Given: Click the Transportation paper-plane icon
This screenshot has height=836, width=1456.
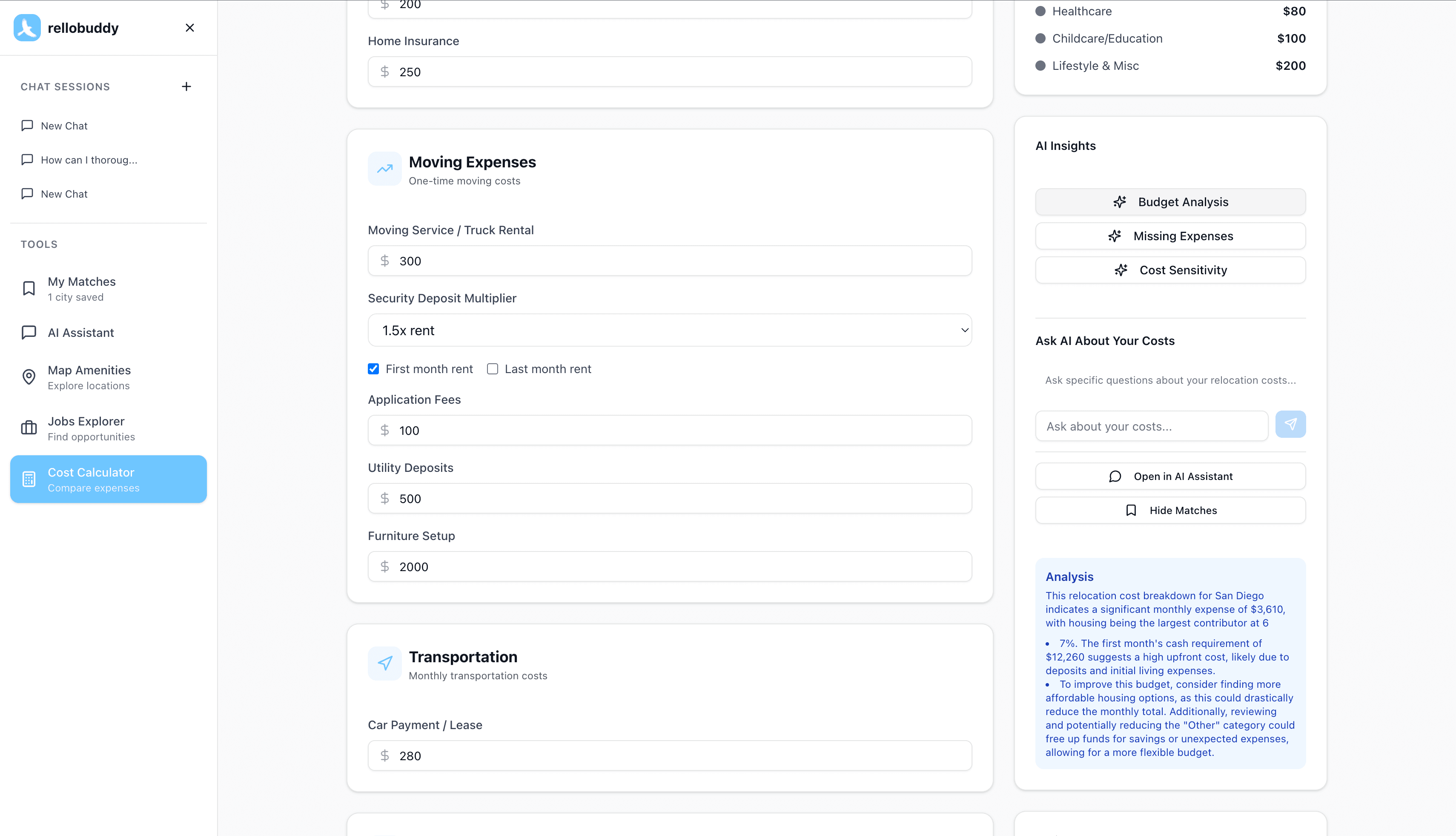Looking at the screenshot, I should click(x=384, y=663).
